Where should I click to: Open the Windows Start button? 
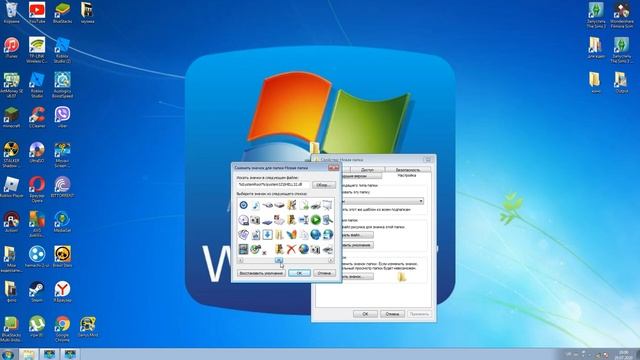coord(8,354)
